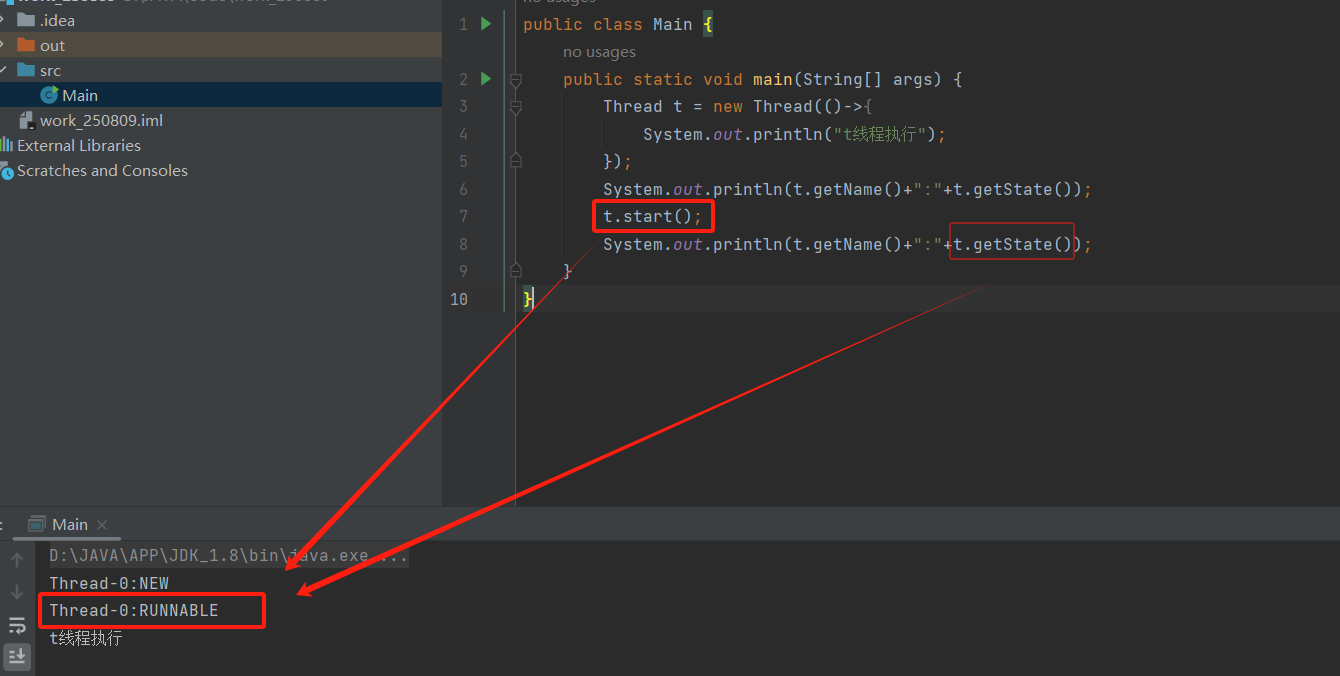Click the Main class icon in project tree

point(49,95)
